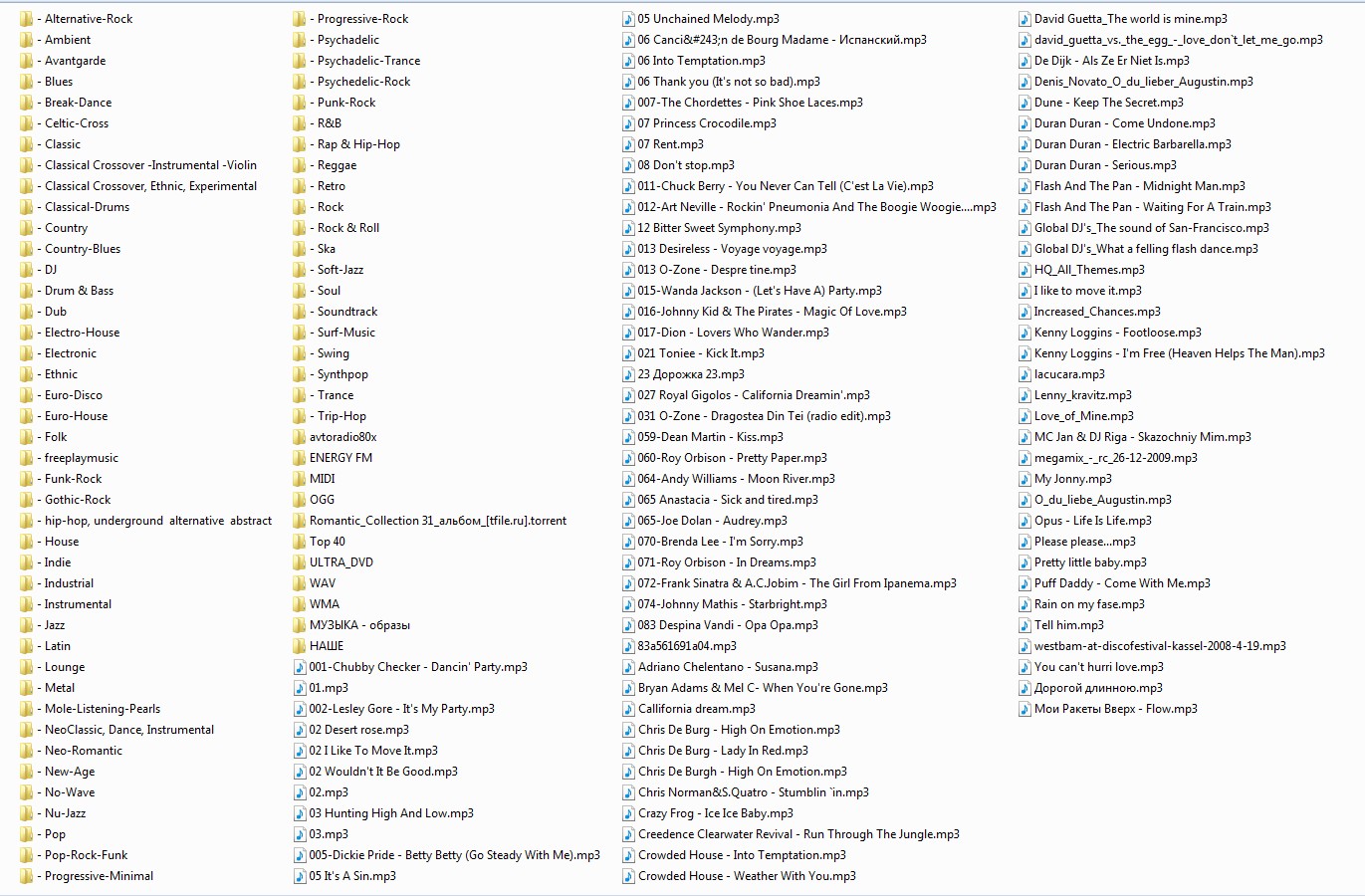Select file Bryan Adams & Mel C- When You're Gone.mp3
The image size is (1365, 896).
764,688
